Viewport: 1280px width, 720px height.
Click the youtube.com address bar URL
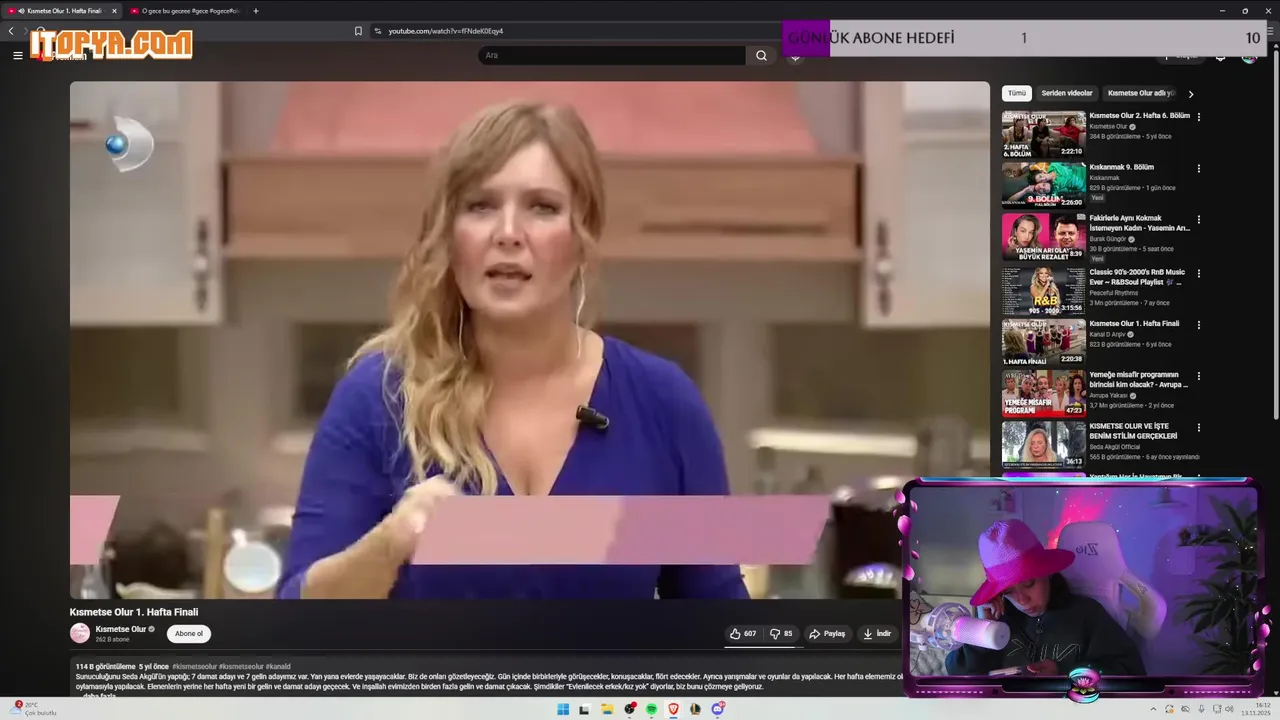point(446,31)
